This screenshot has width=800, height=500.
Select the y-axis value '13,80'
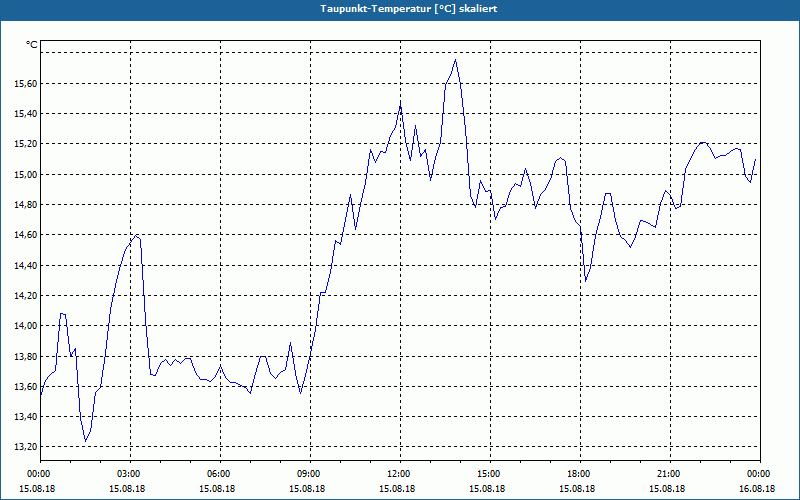point(25,356)
